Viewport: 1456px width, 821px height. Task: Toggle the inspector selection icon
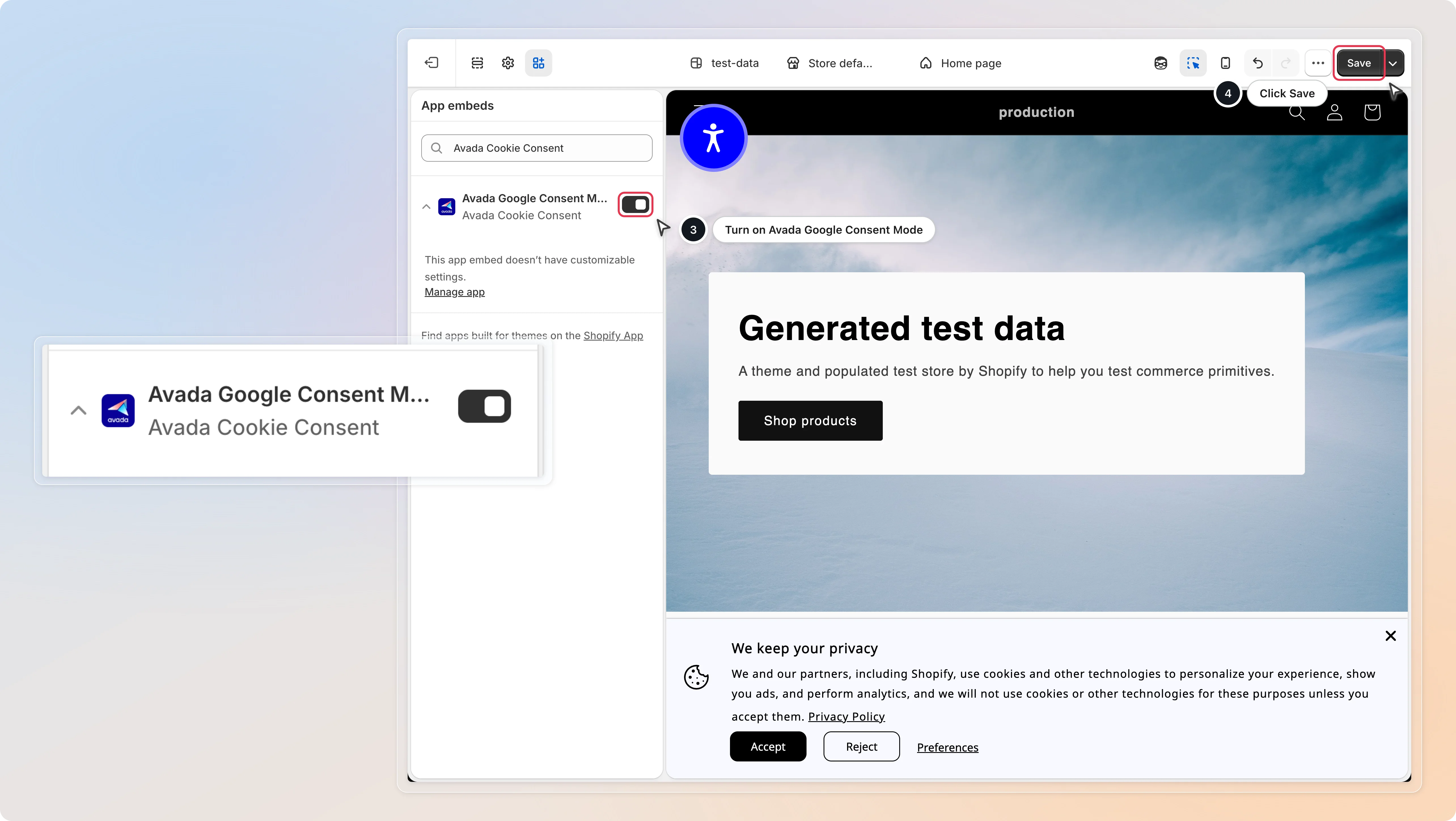(x=1193, y=63)
